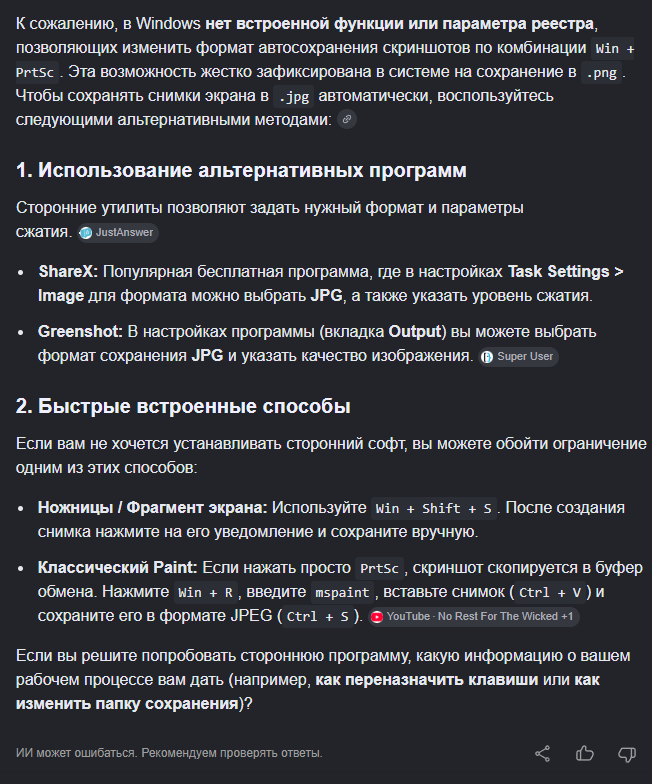This screenshot has width=652, height=784.
Task: Click the '.png' inline code
Action: (x=602, y=72)
